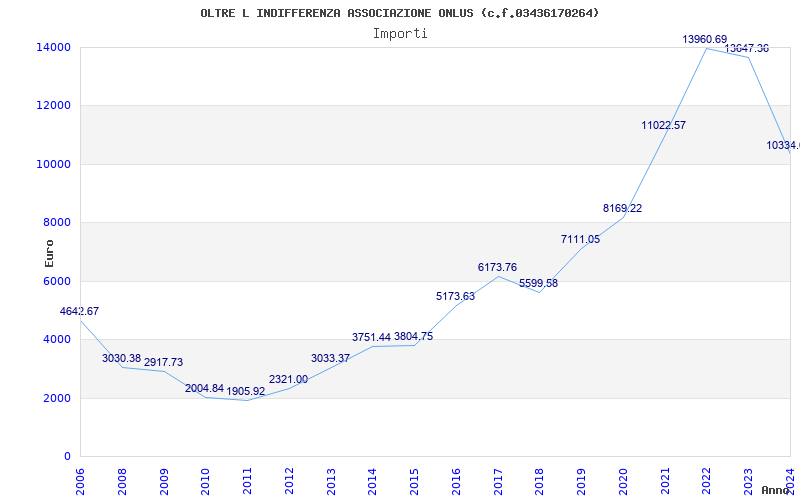
Task: Click the data label 2321.00
Action: pyautogui.click(x=288, y=380)
